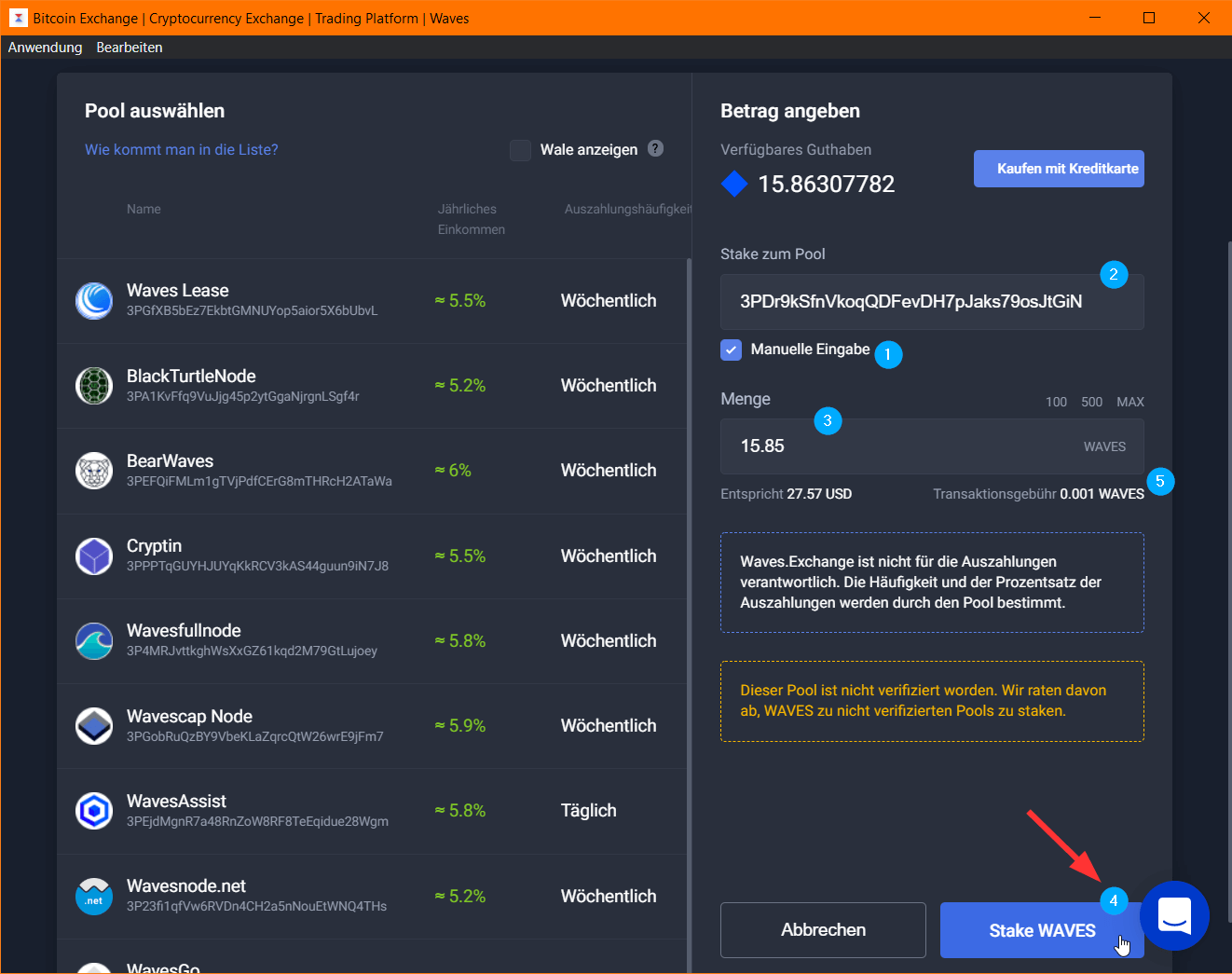Open the chat support bubble
Viewport: 1232px width, 974px height.
coord(1174,915)
